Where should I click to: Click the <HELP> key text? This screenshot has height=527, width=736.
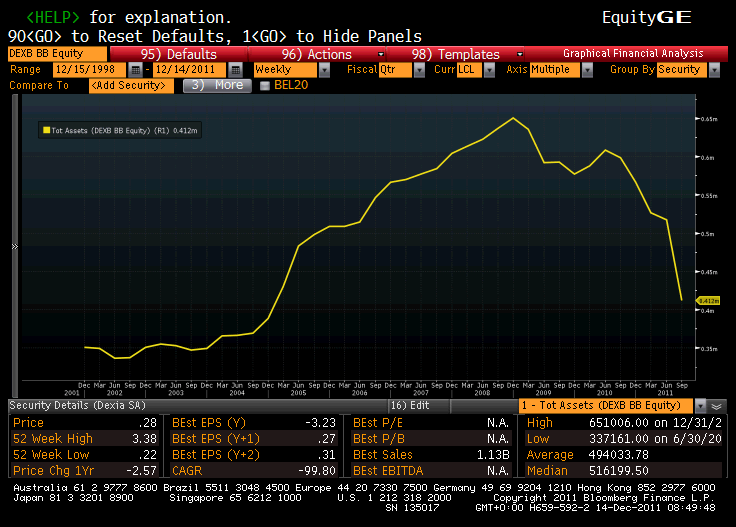53,18
